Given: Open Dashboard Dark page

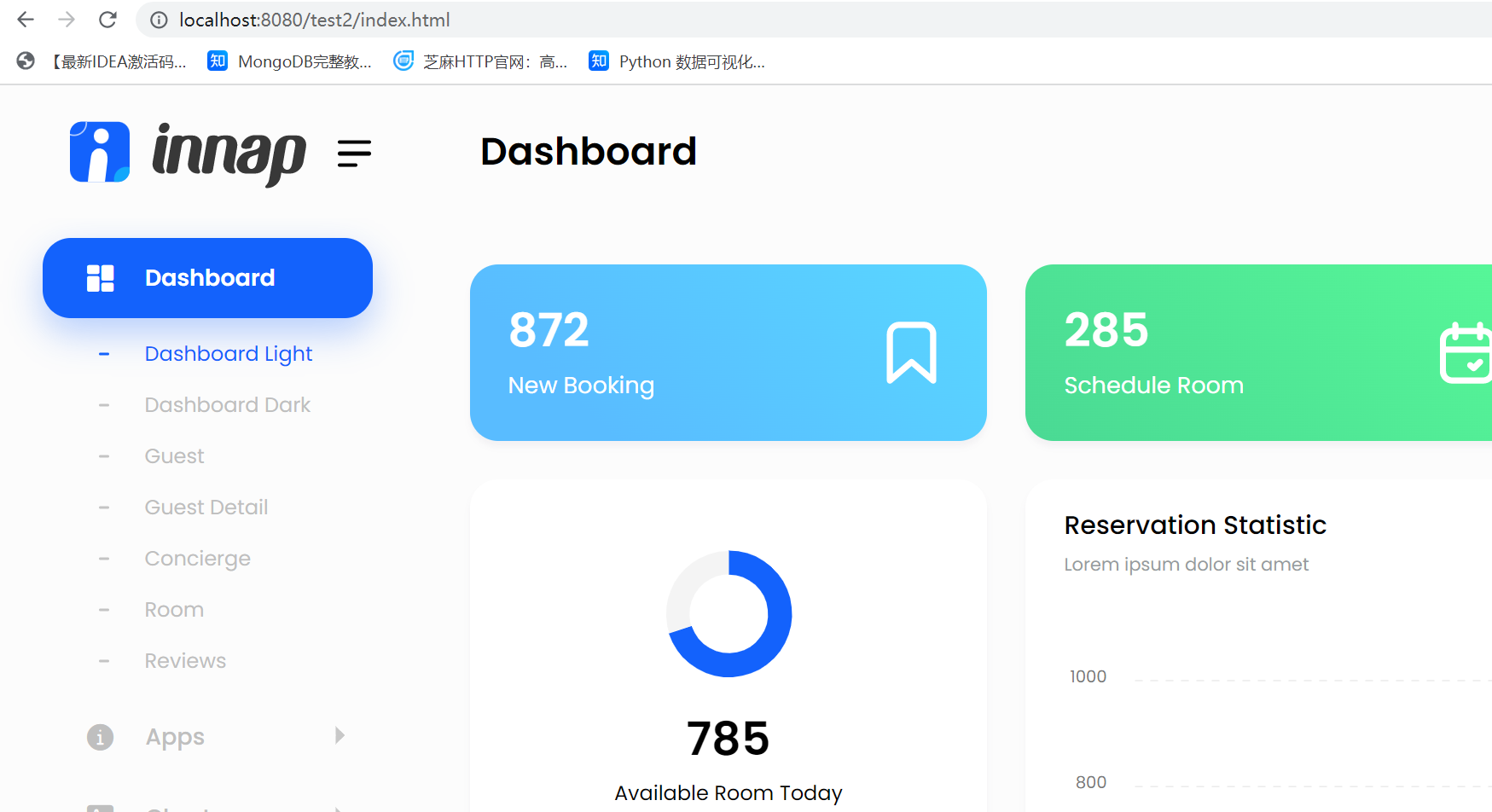Looking at the screenshot, I should tap(228, 405).
